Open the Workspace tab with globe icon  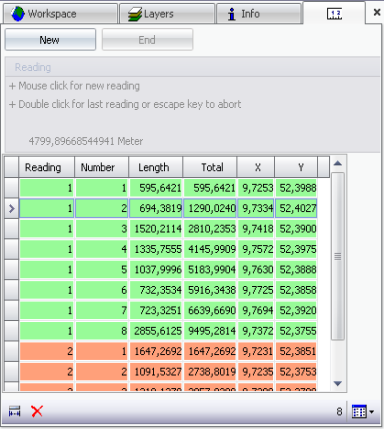(x=60, y=14)
